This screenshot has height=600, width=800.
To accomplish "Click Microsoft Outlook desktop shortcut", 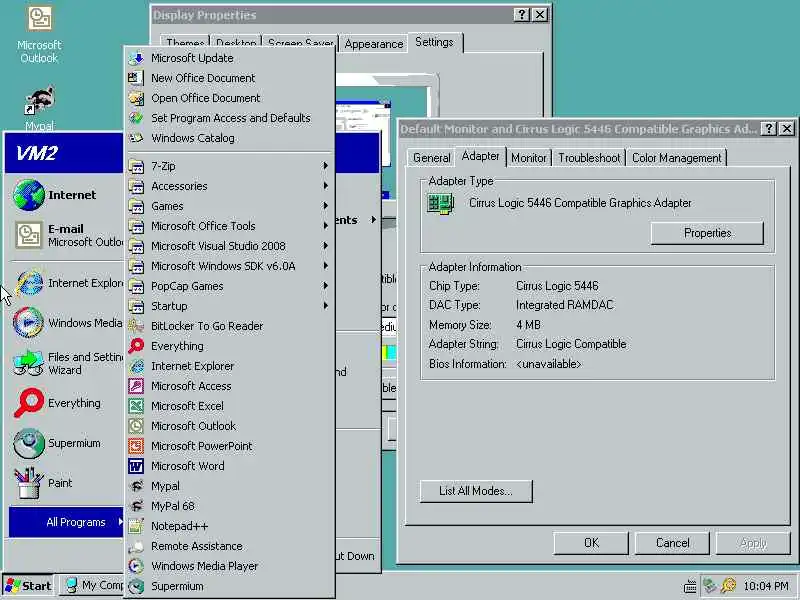I will click(x=39, y=35).
